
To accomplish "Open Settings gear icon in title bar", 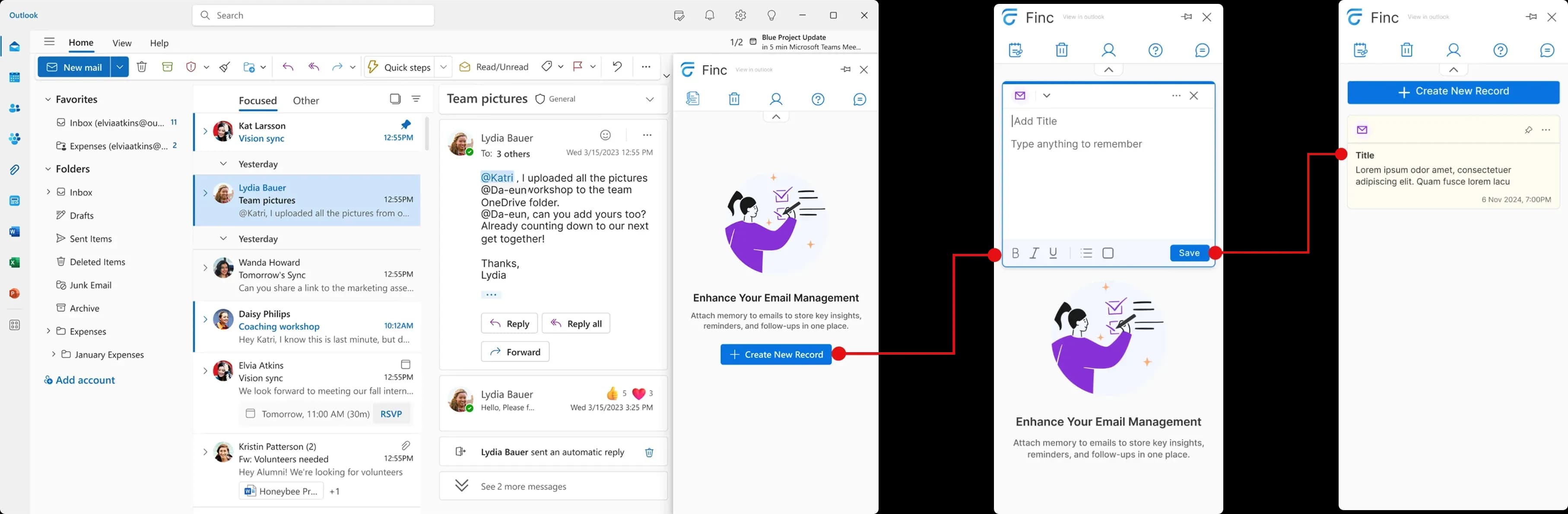I will pyautogui.click(x=741, y=15).
